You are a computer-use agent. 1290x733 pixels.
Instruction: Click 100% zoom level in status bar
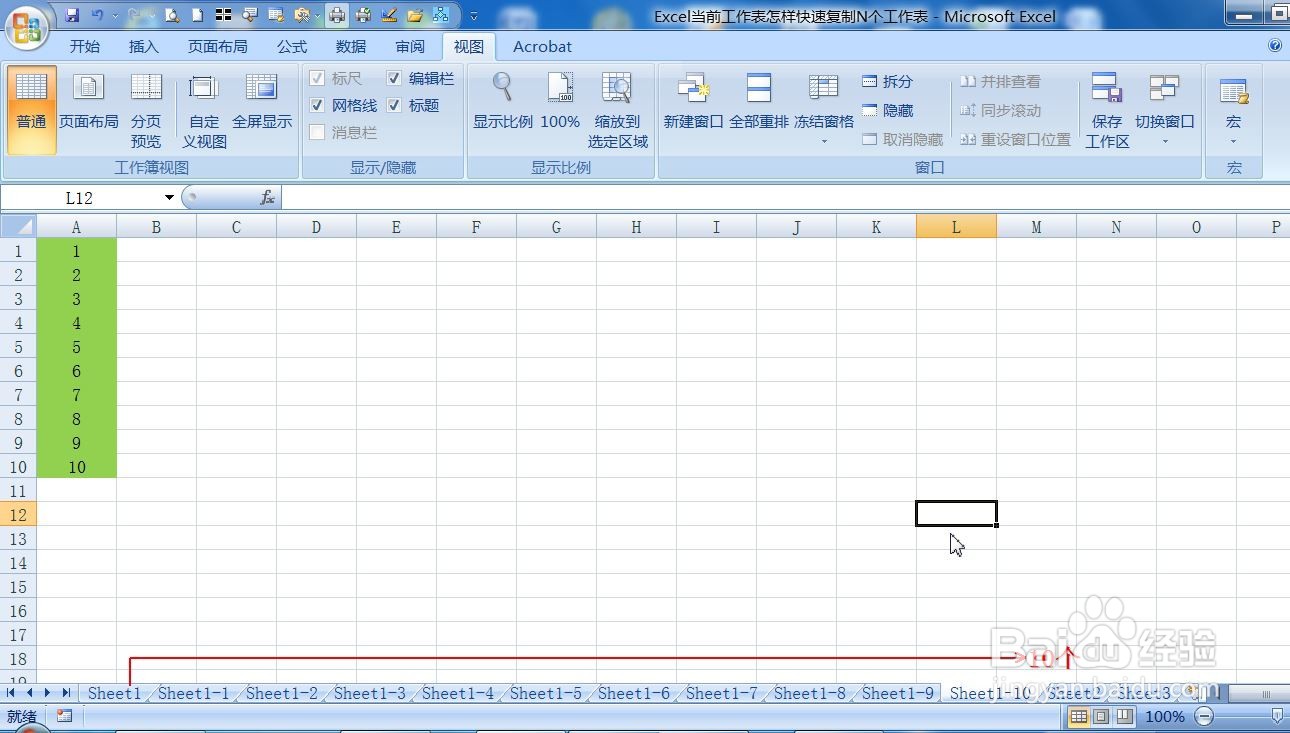1164,716
